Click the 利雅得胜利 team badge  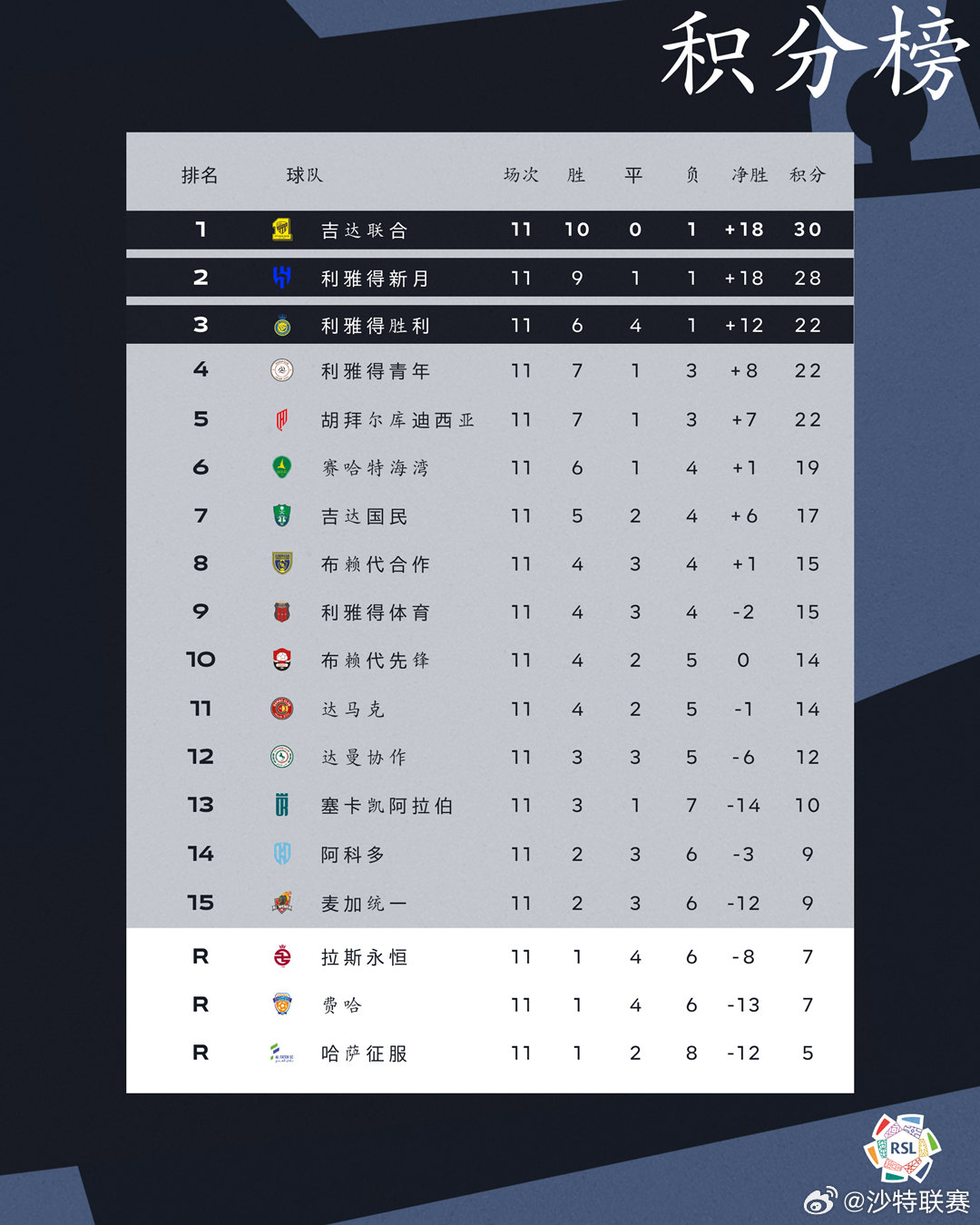click(282, 325)
